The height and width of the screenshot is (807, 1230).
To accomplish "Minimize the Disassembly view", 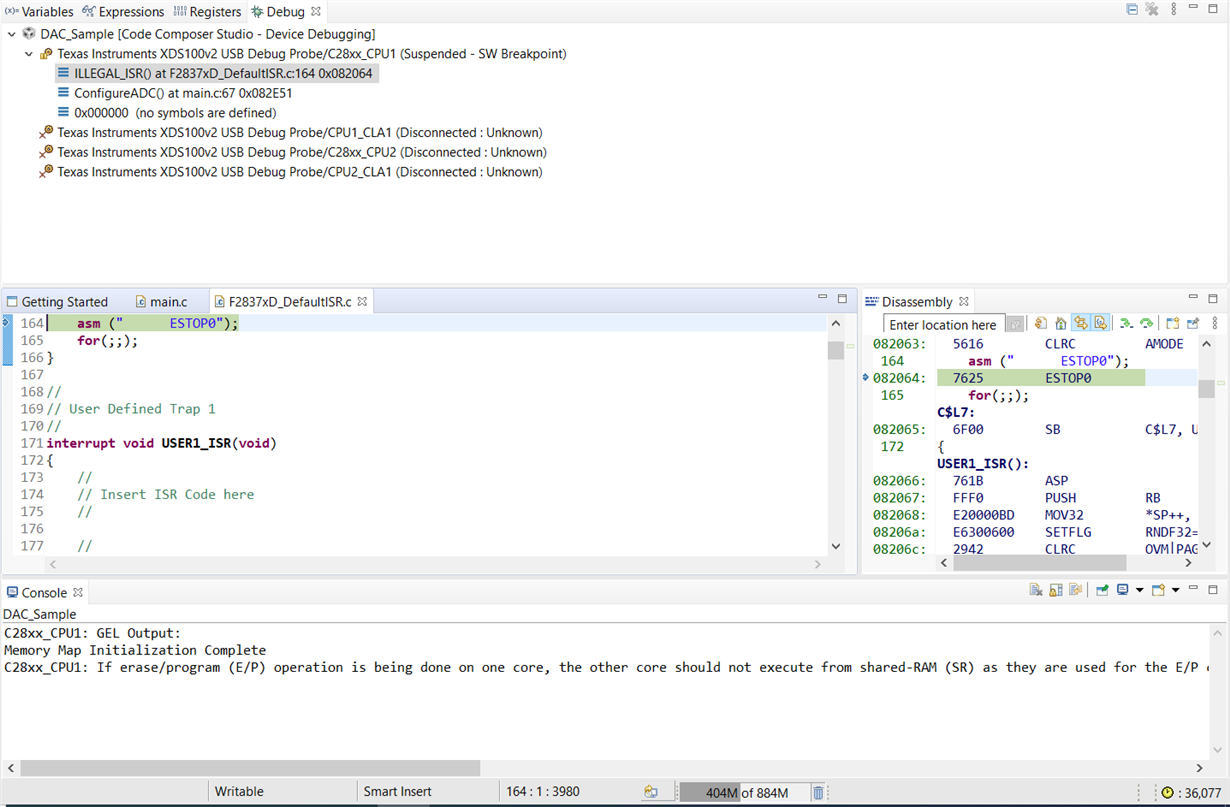I will pos(1193,298).
